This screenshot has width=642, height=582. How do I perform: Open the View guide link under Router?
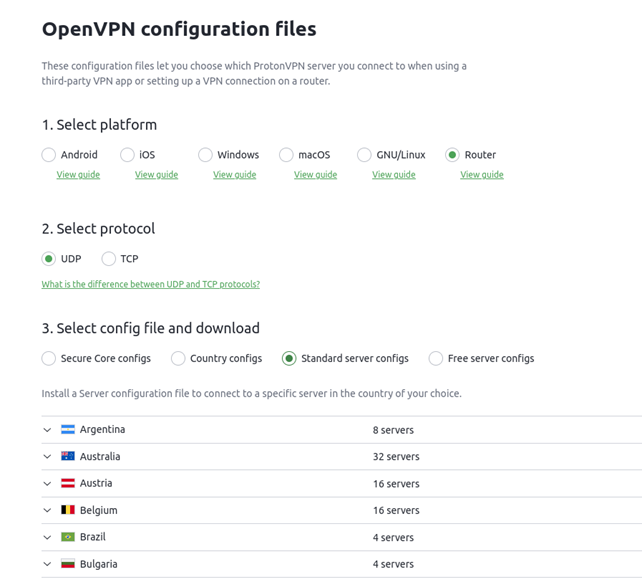click(482, 175)
